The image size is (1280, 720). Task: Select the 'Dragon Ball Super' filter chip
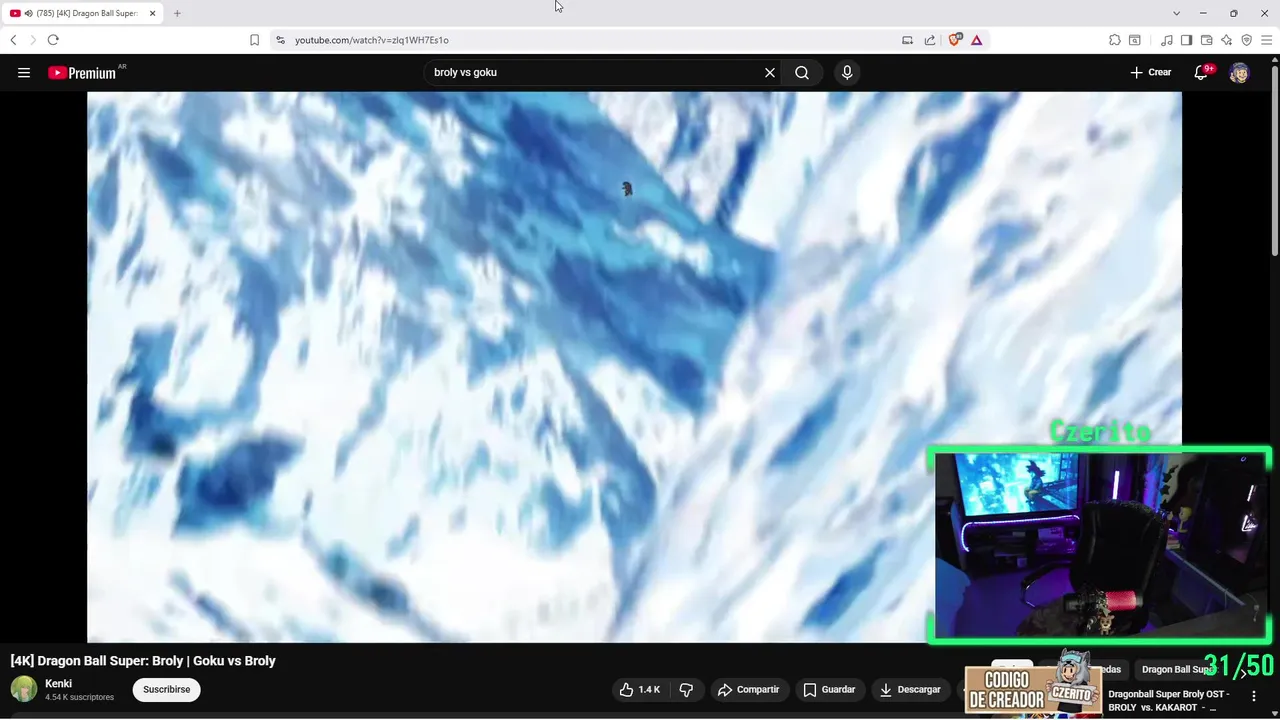coord(1177,669)
